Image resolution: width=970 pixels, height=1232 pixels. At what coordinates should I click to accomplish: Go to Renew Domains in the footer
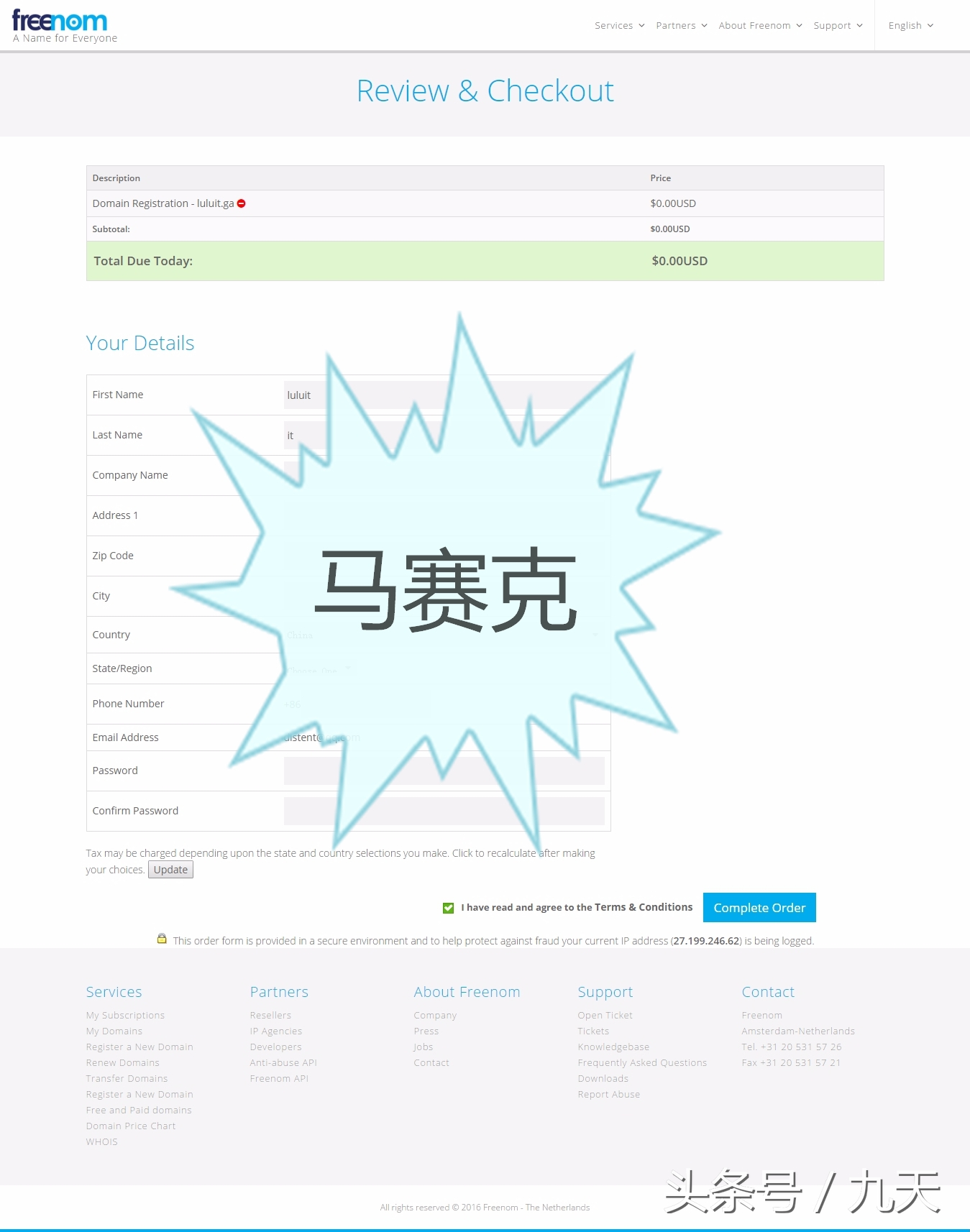click(x=122, y=1062)
